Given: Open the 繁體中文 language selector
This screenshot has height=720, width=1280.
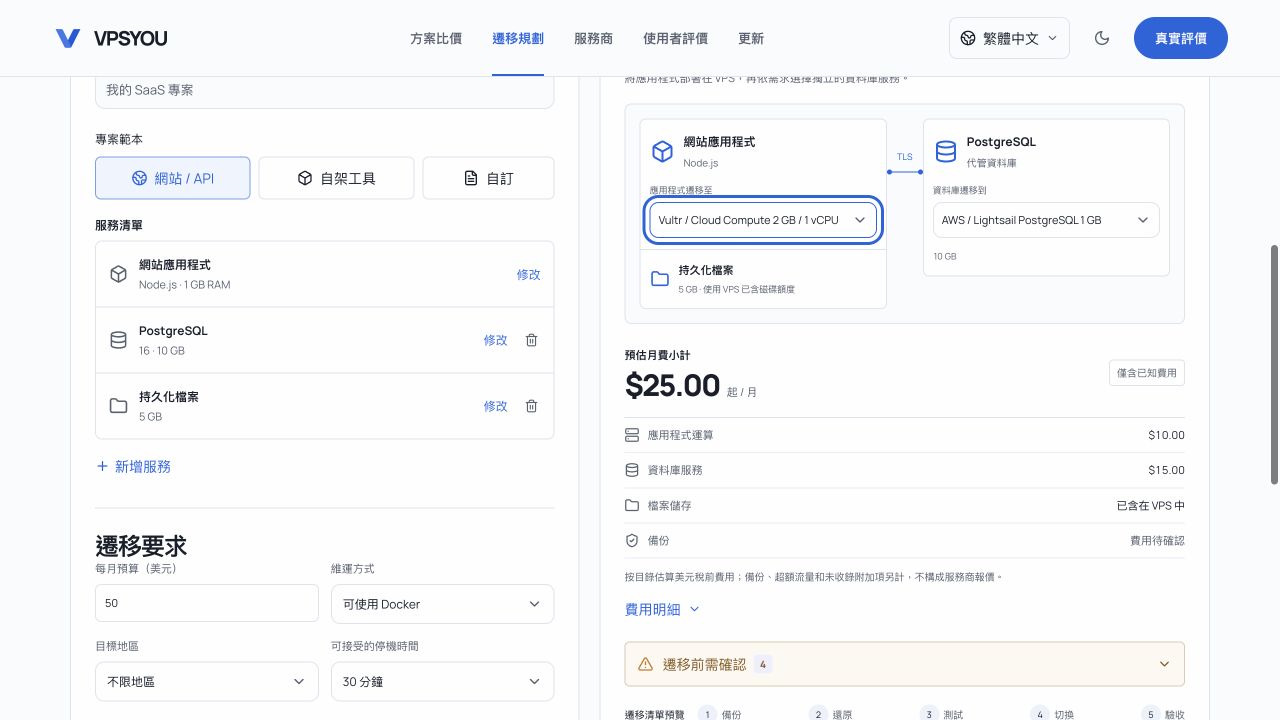Looking at the screenshot, I should click(1009, 38).
